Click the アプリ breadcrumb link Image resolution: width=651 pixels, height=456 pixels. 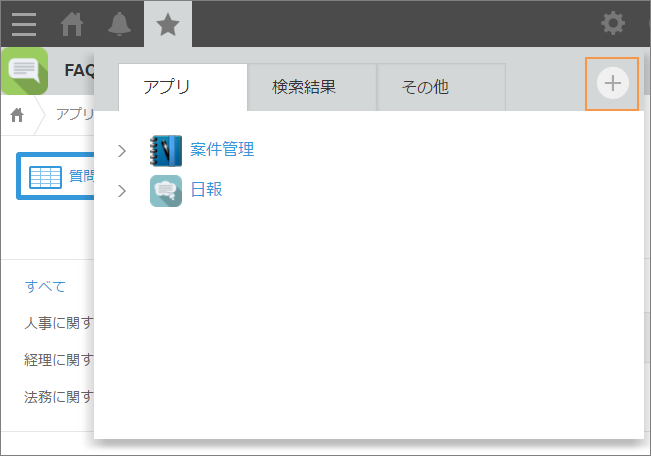[x=75, y=114]
